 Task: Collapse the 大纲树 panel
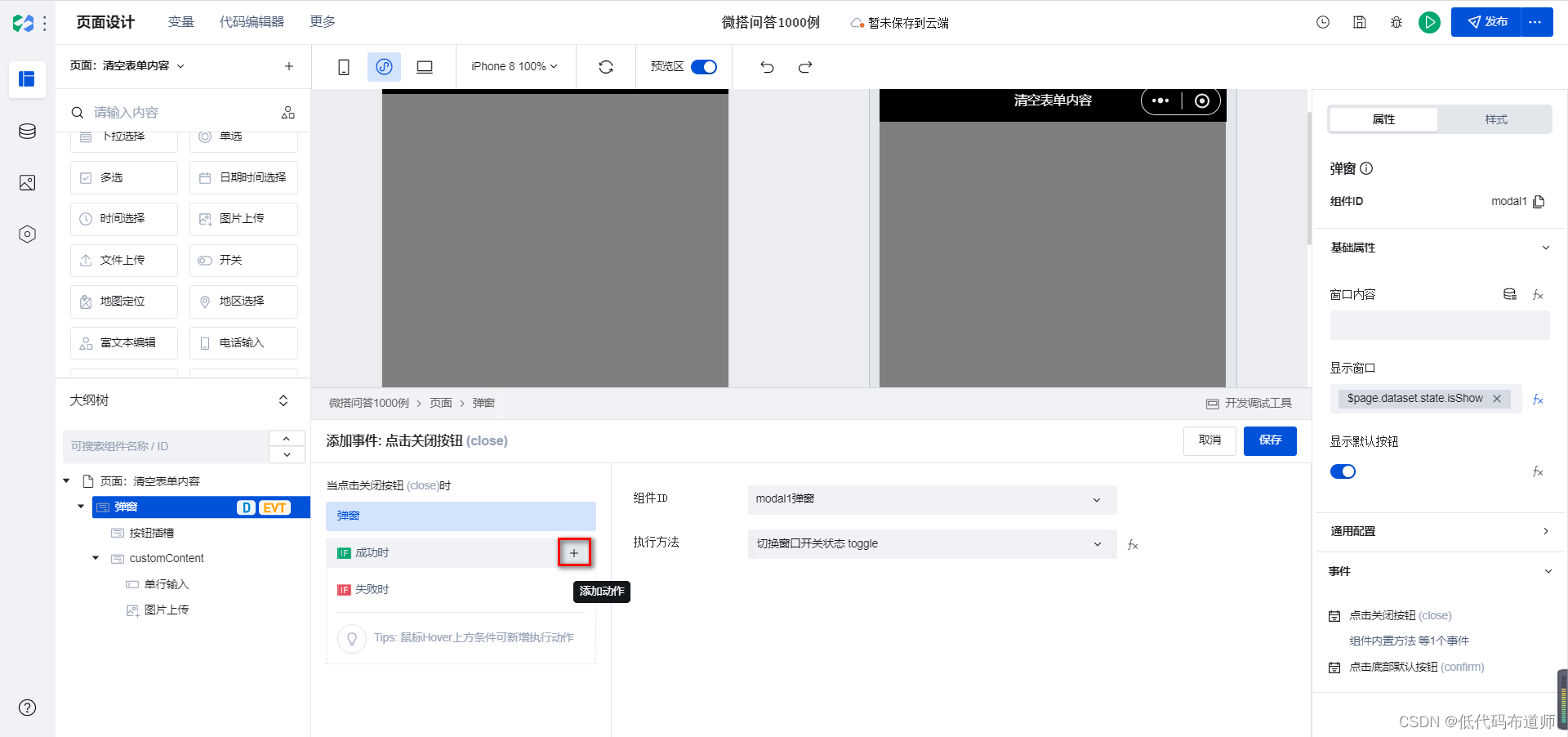(x=283, y=400)
